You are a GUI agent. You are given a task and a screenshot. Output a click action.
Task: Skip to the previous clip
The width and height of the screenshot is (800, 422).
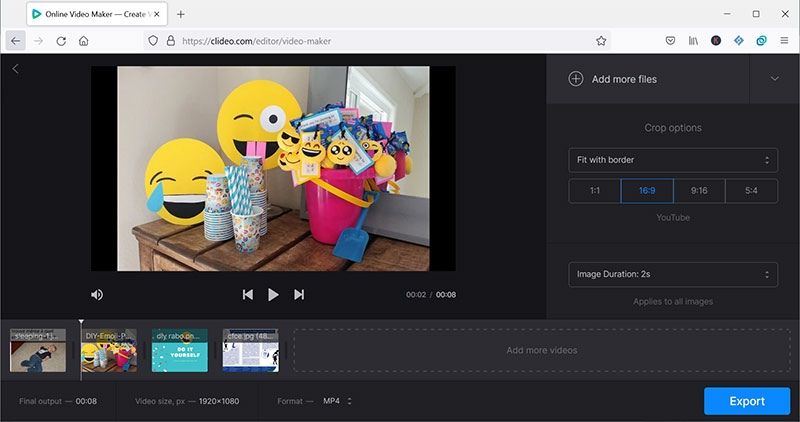[x=247, y=294]
